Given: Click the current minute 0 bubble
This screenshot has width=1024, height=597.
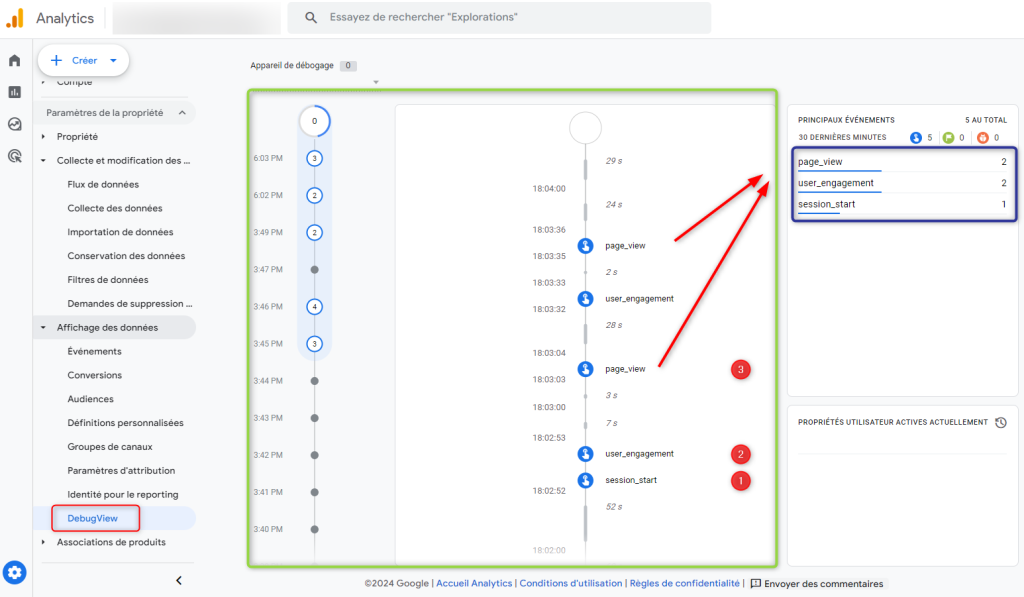Looking at the screenshot, I should click(314, 121).
